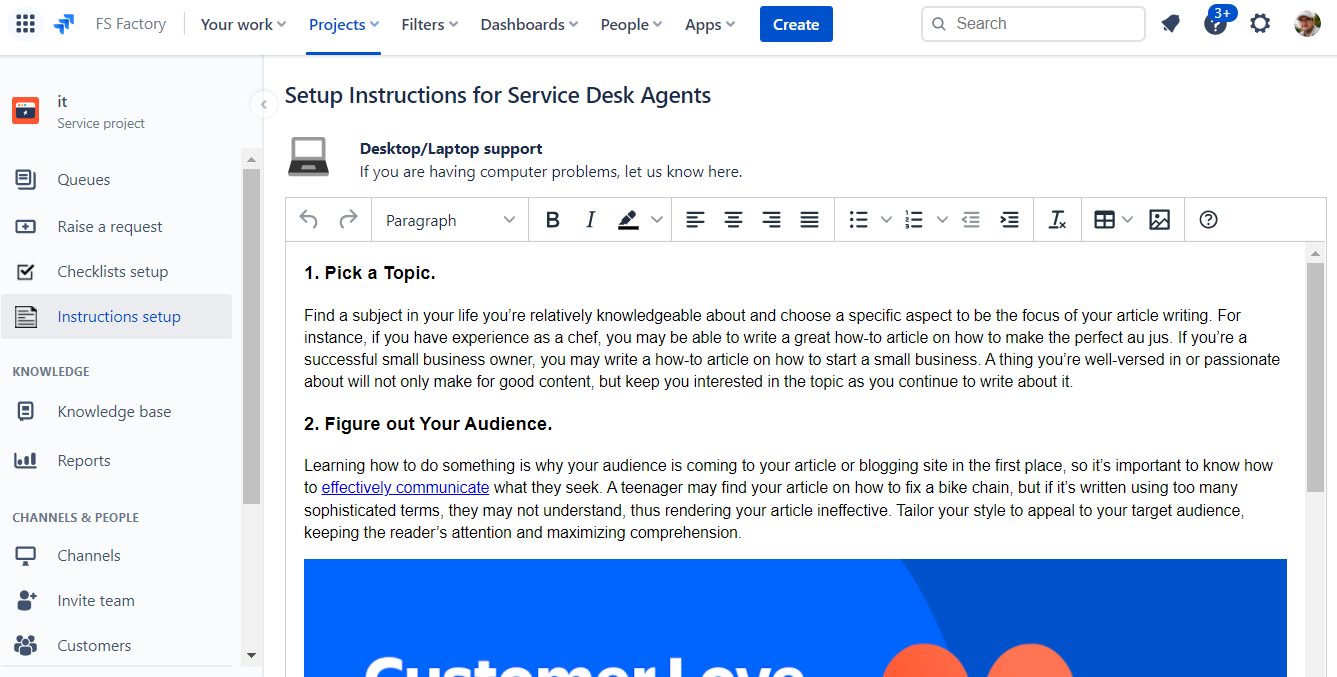Toggle italic formatting
Screen dimensions: 1337x677
coord(590,220)
